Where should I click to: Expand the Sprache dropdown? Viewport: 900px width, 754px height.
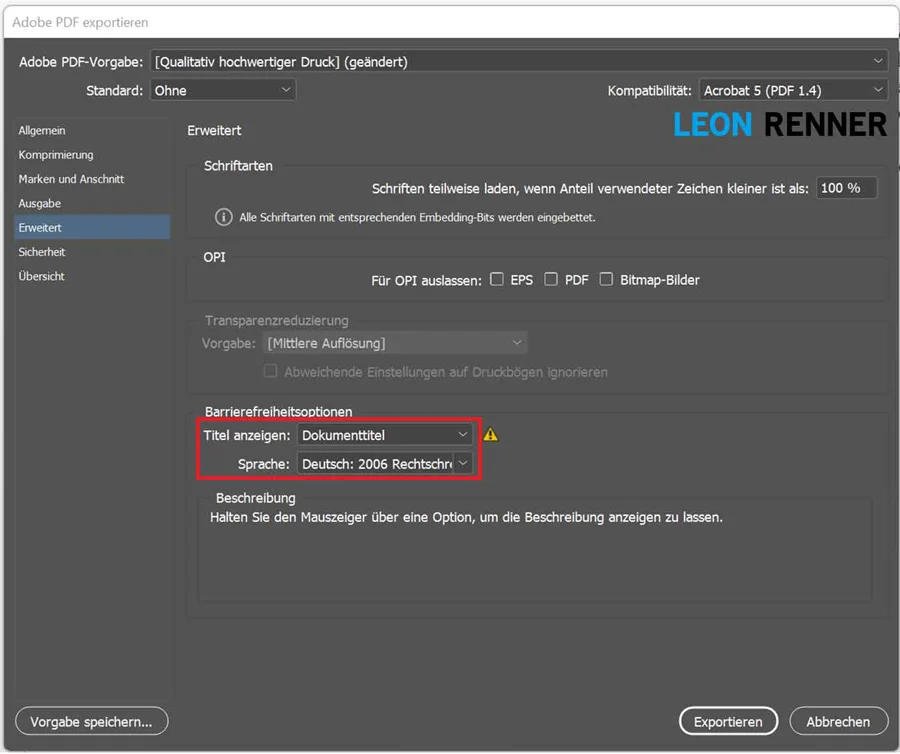click(385, 464)
